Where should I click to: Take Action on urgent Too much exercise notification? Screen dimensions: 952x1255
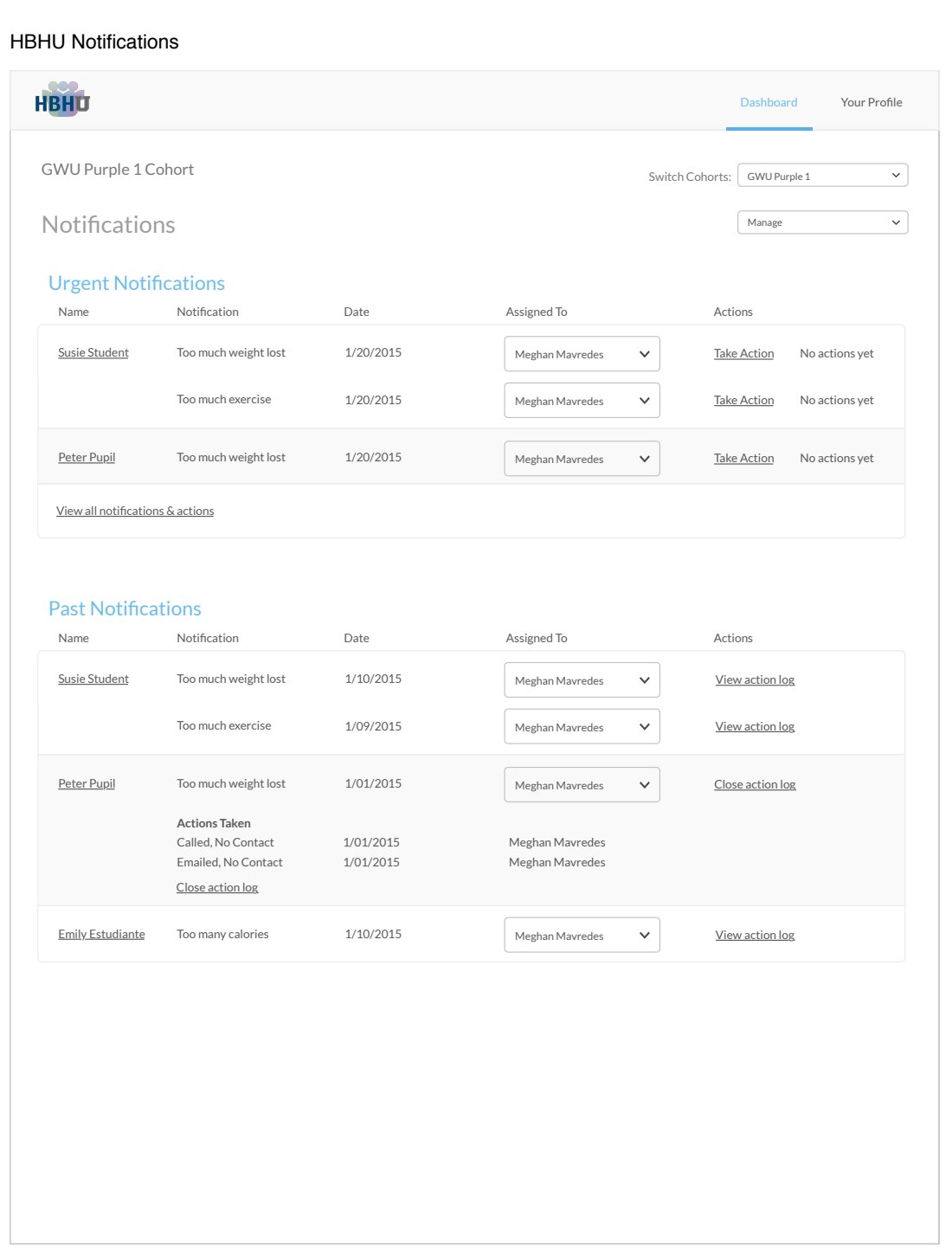click(x=743, y=400)
